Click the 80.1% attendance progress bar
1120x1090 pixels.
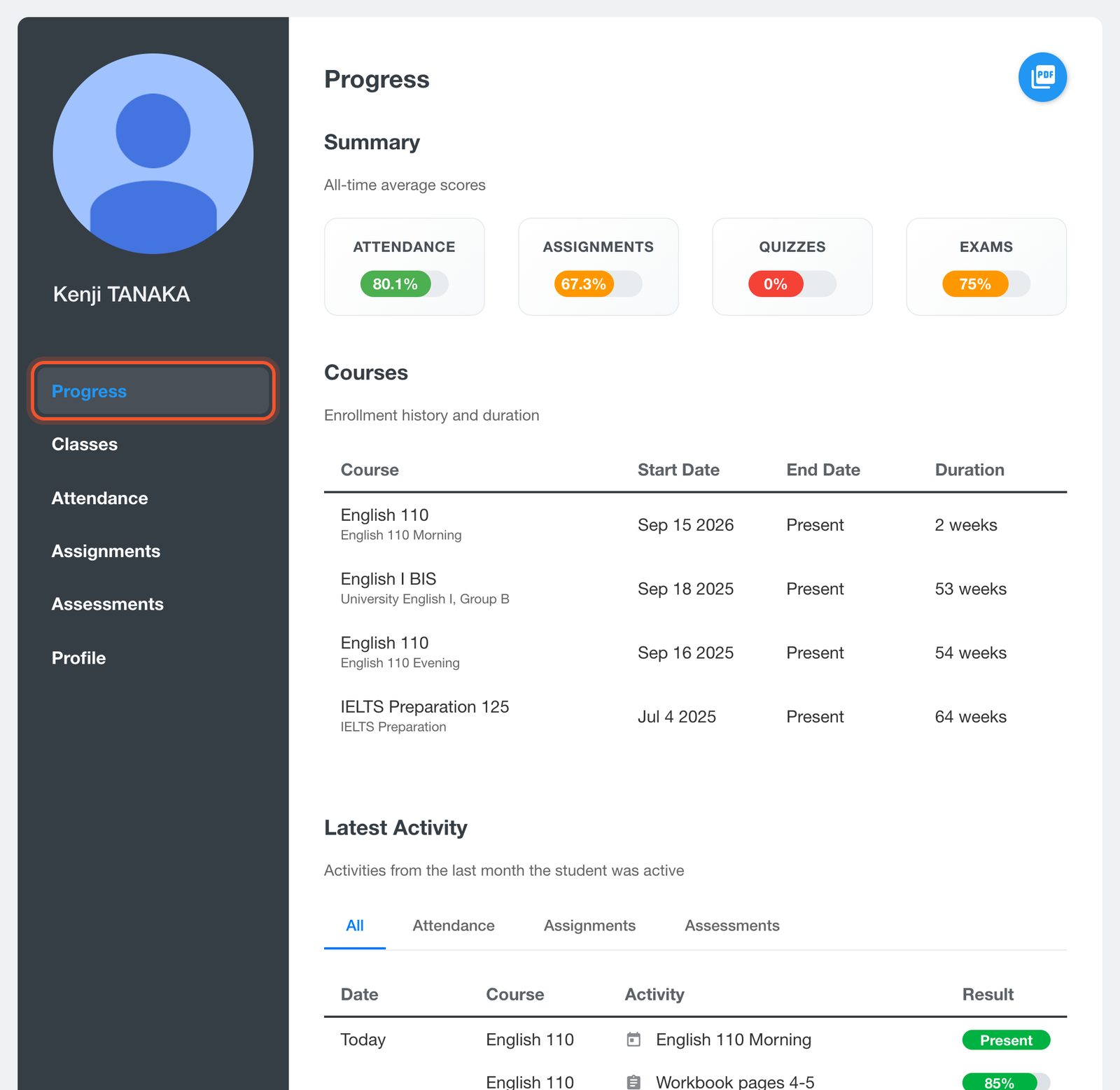click(404, 284)
